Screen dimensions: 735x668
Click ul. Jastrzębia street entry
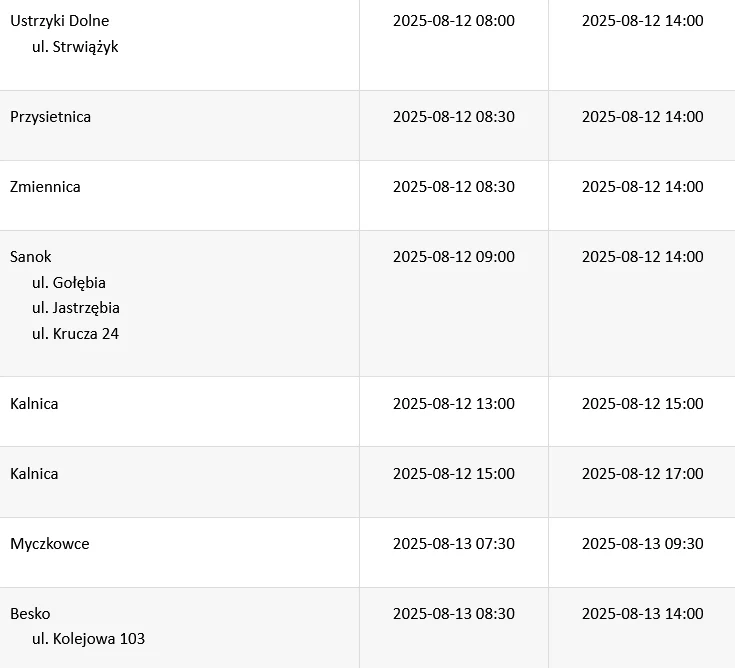click(x=76, y=308)
